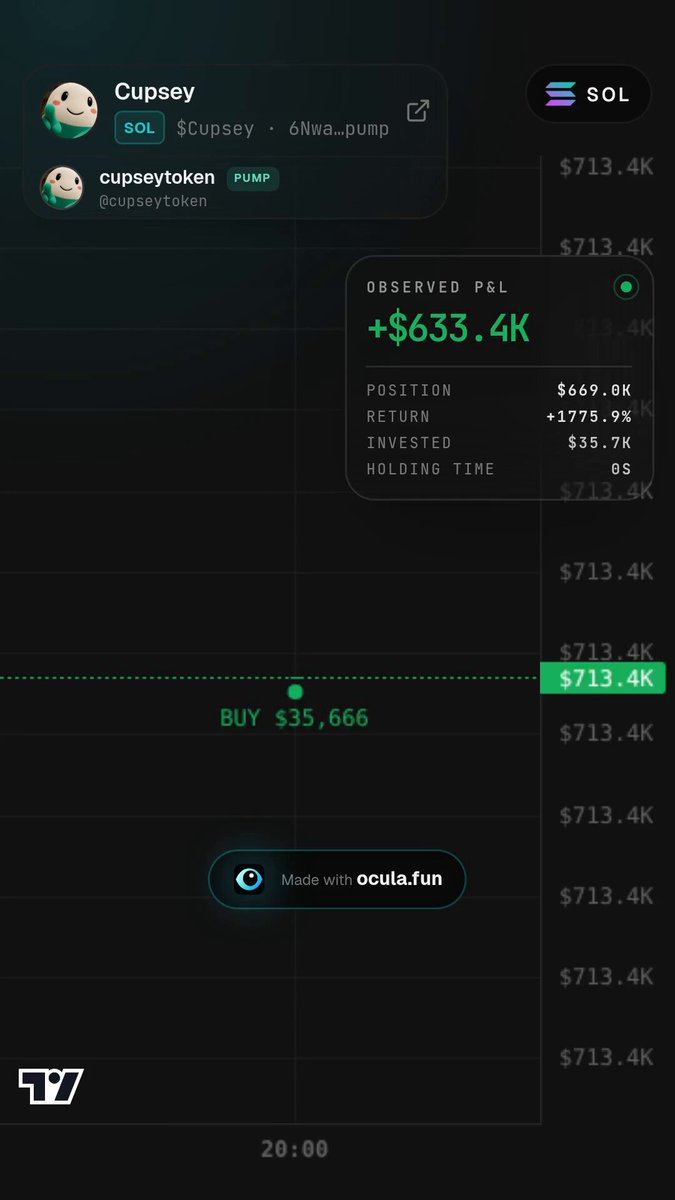Image resolution: width=675 pixels, height=1200 pixels.
Task: Select the SOL chain selector pill
Action: 589,95
